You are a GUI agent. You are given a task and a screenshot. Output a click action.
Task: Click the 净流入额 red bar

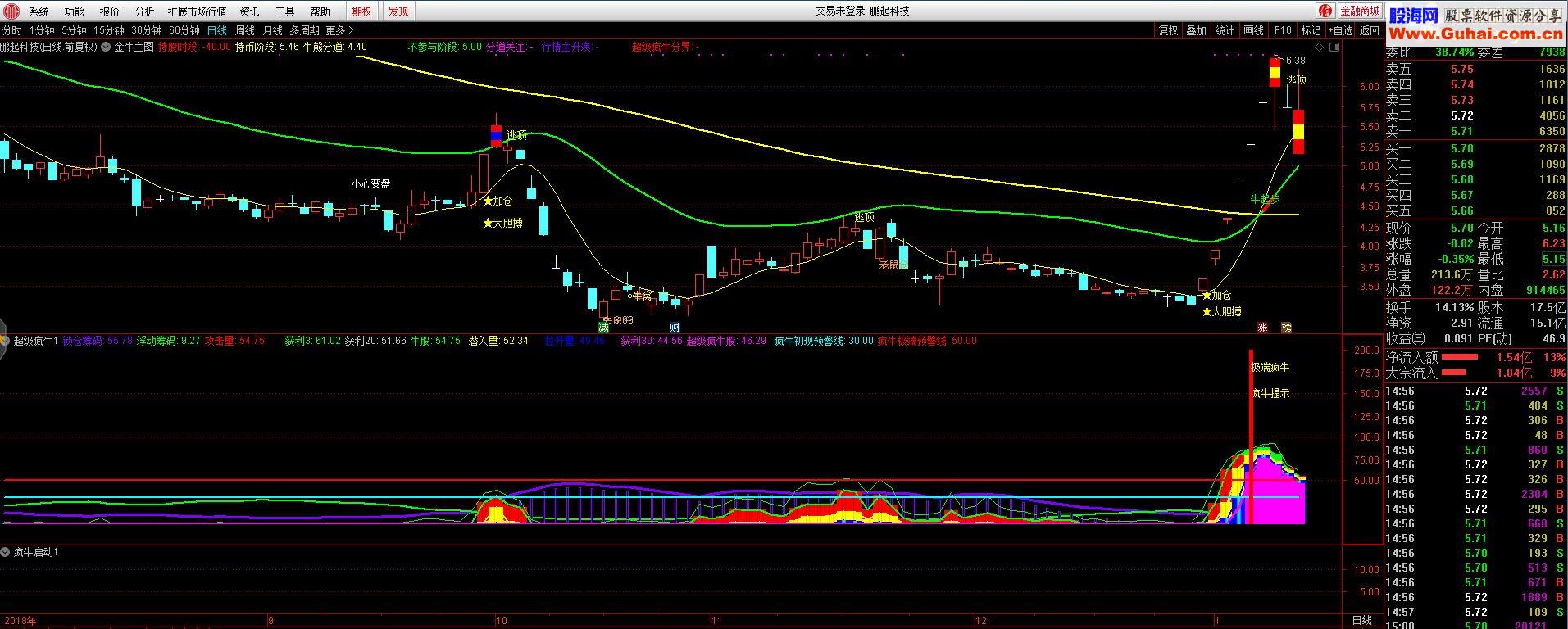point(1460,357)
